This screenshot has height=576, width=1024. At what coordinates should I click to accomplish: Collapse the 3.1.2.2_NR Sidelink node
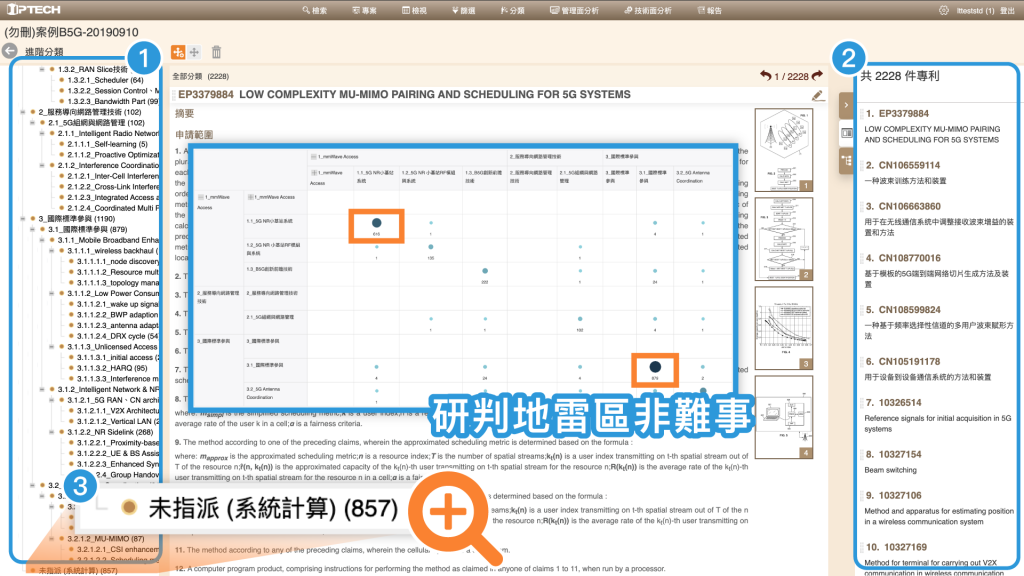coord(52,432)
